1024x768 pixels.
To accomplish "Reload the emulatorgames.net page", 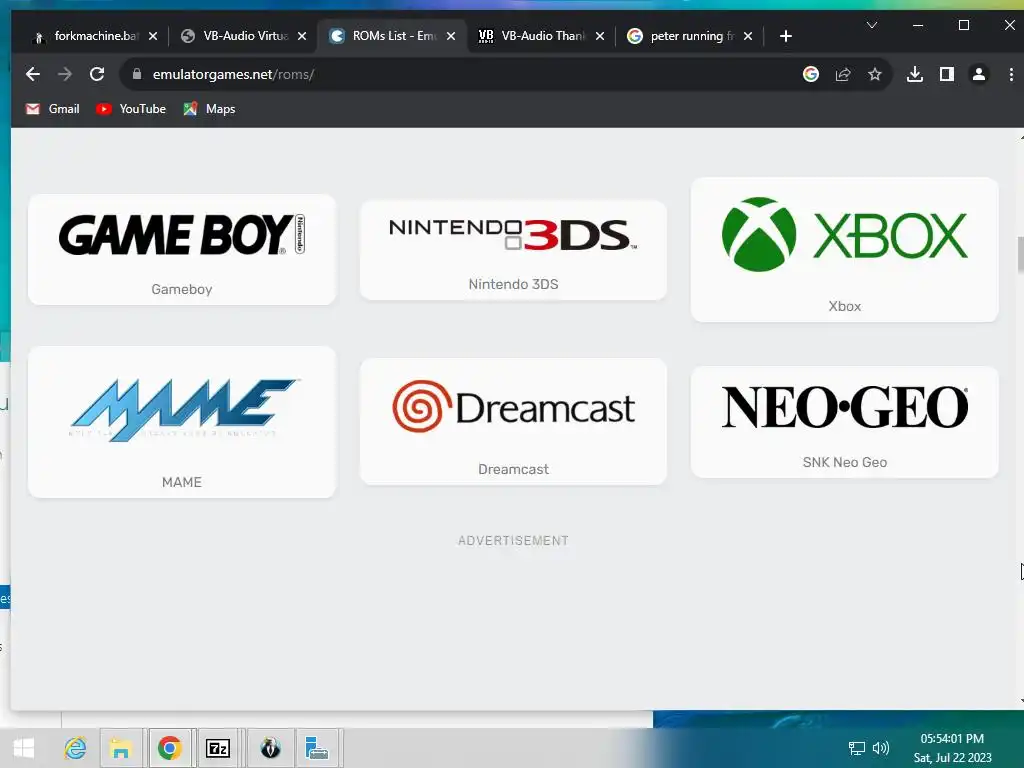I will 97,74.
